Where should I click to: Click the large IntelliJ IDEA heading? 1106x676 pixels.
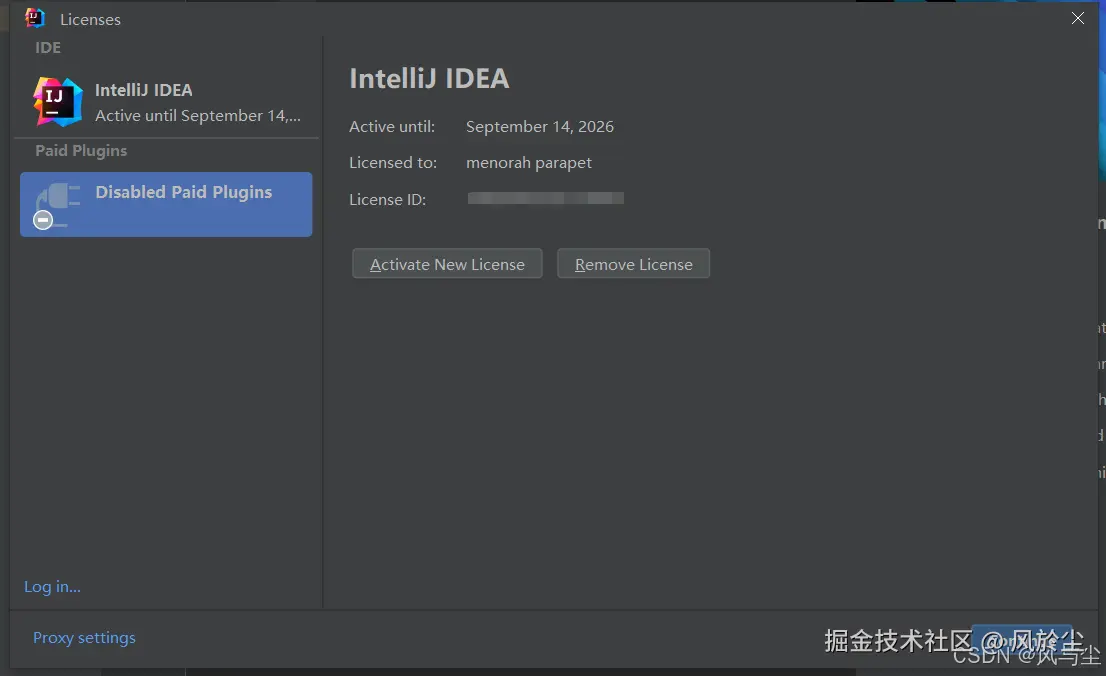(x=429, y=79)
